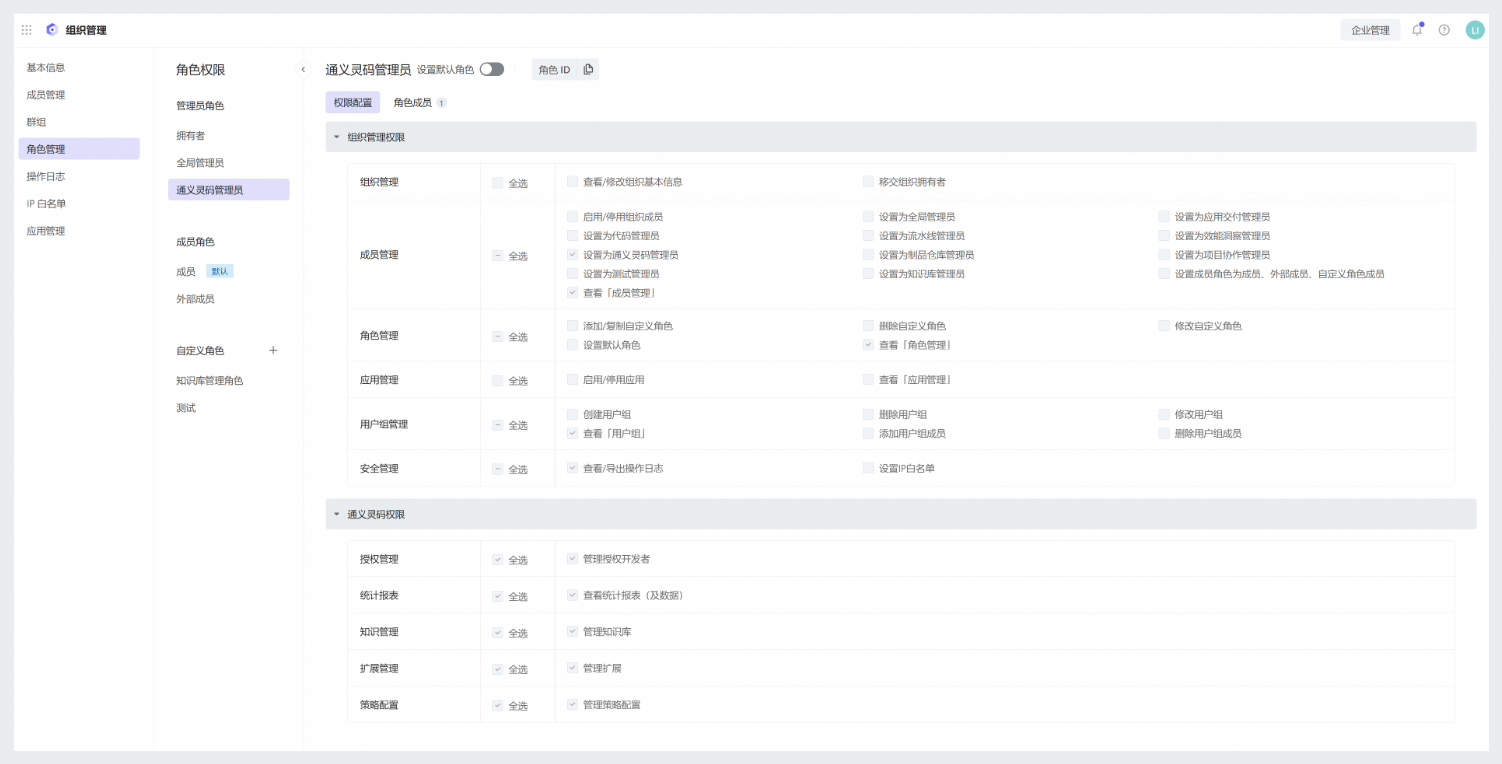Toggle 查看/导出操作日志 checkbox
The width and height of the screenshot is (1502, 764).
pos(572,468)
